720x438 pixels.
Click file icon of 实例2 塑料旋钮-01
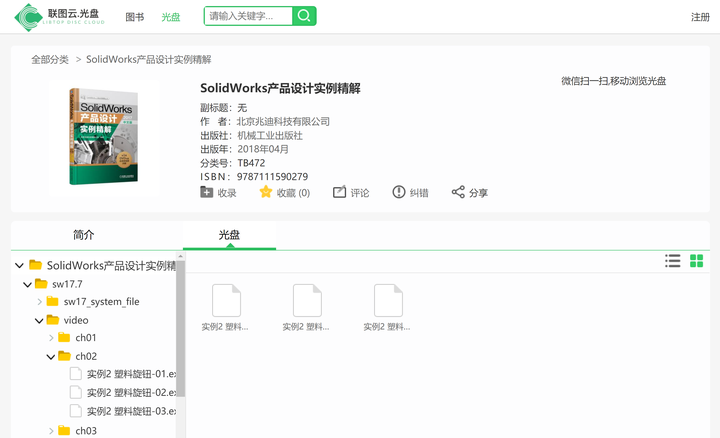point(76,374)
